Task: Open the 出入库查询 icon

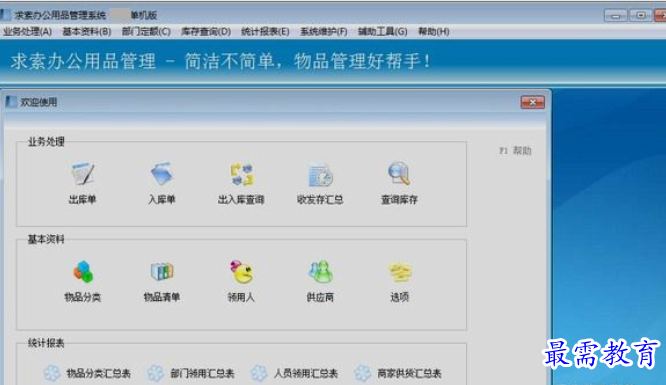Action: pyautogui.click(x=241, y=174)
